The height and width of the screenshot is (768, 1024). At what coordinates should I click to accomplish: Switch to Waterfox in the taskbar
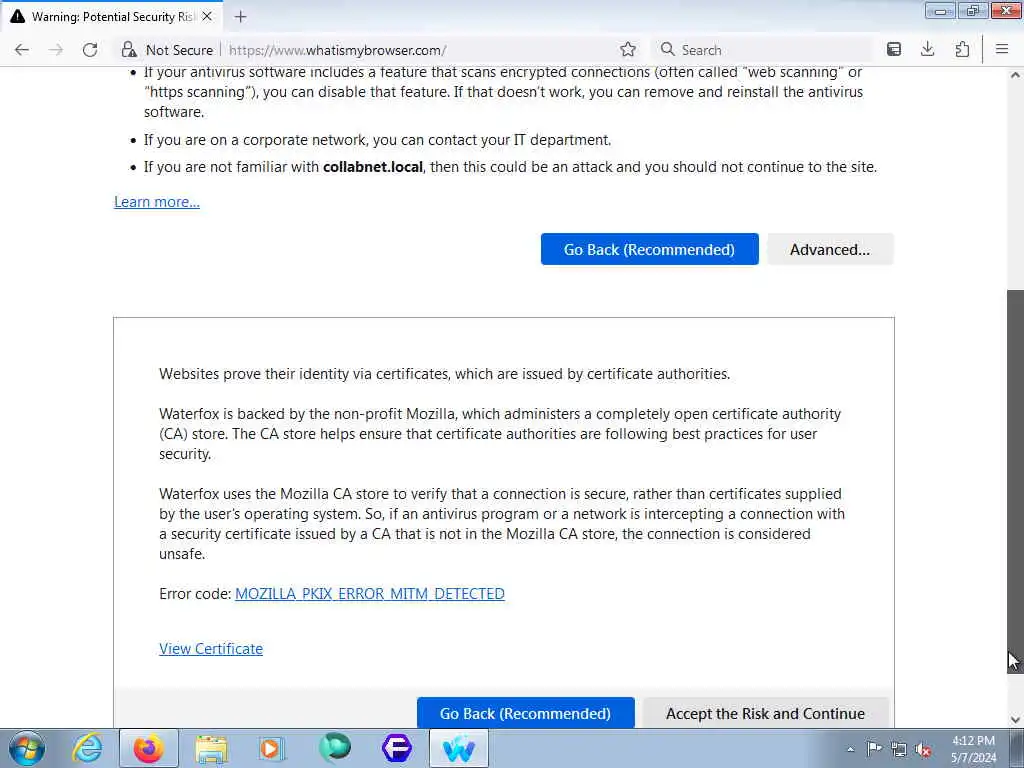(458, 748)
